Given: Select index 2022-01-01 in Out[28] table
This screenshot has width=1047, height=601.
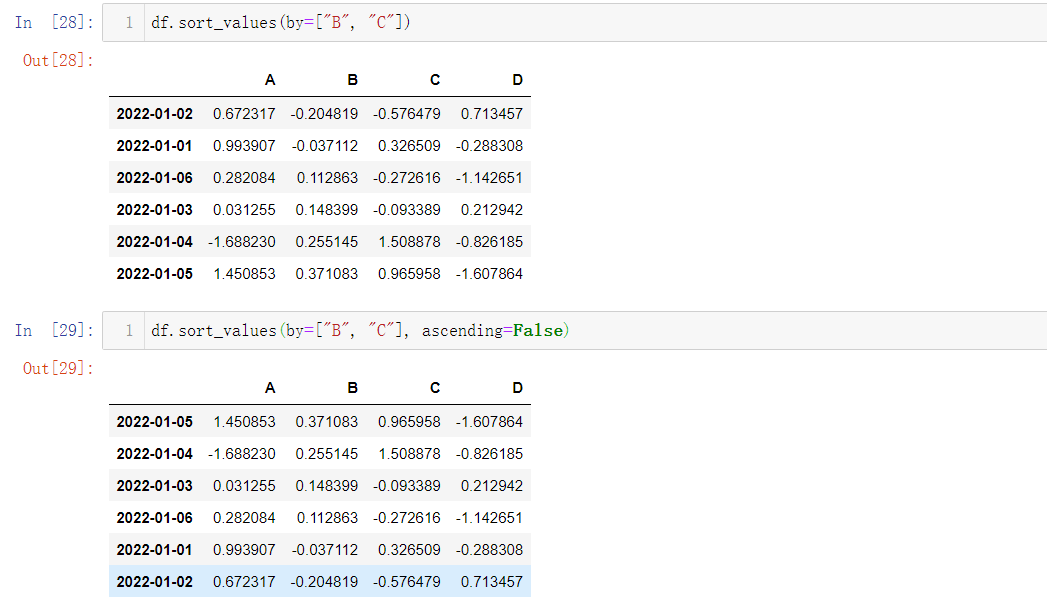Looking at the screenshot, I should pos(154,146).
